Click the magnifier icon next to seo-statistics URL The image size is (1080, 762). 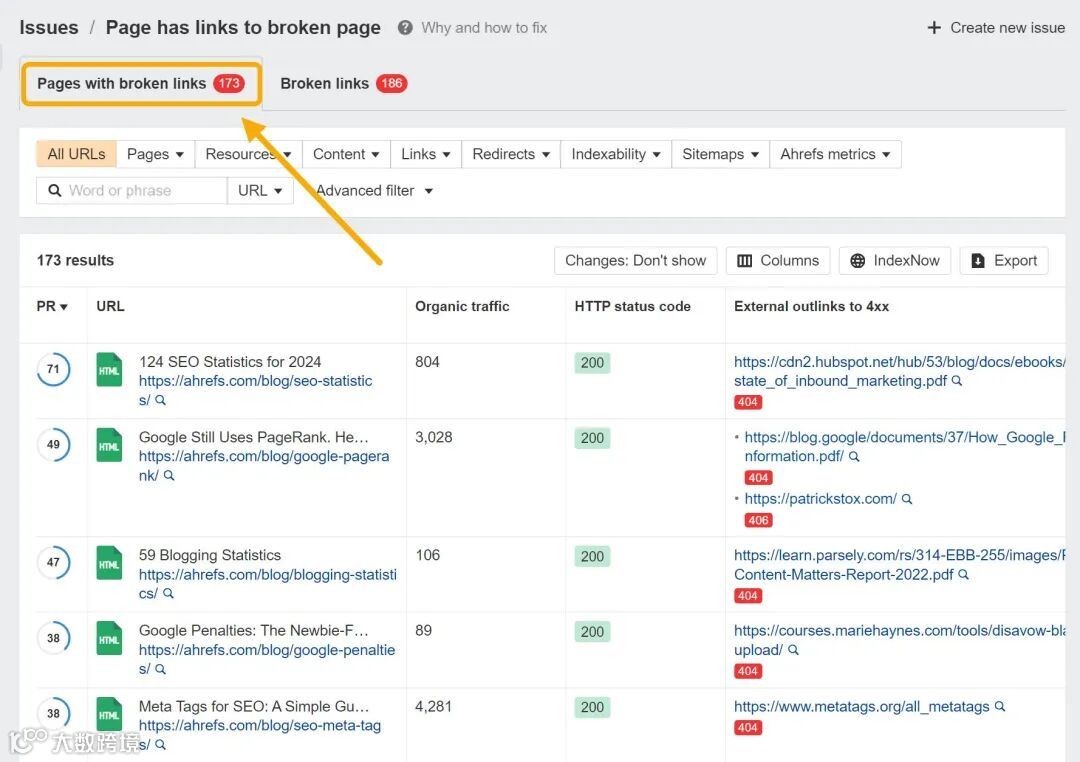click(x=160, y=400)
